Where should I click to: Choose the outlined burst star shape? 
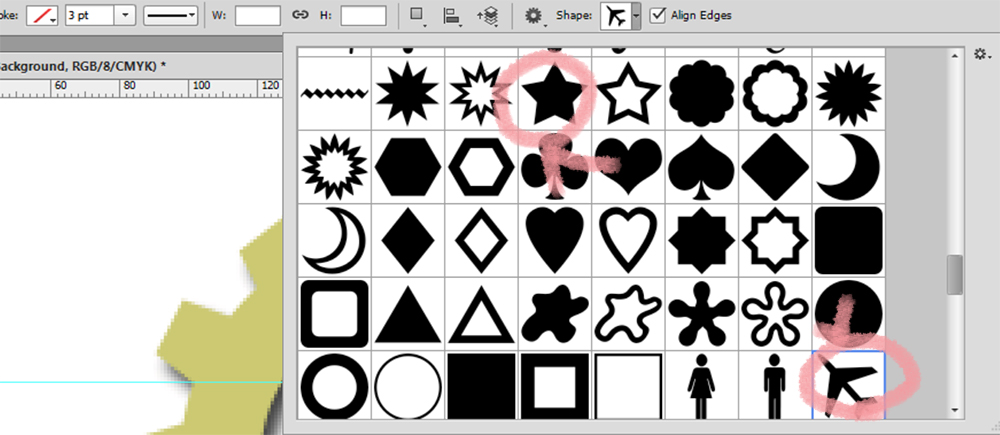pyautogui.click(x=482, y=94)
